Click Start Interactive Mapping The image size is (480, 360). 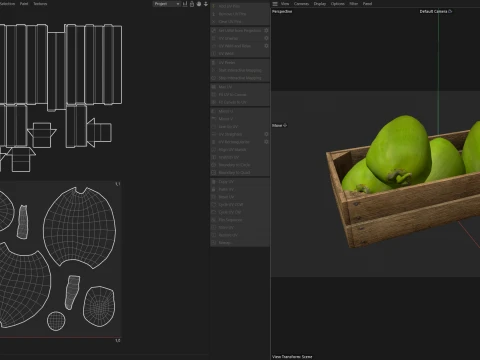point(240,70)
